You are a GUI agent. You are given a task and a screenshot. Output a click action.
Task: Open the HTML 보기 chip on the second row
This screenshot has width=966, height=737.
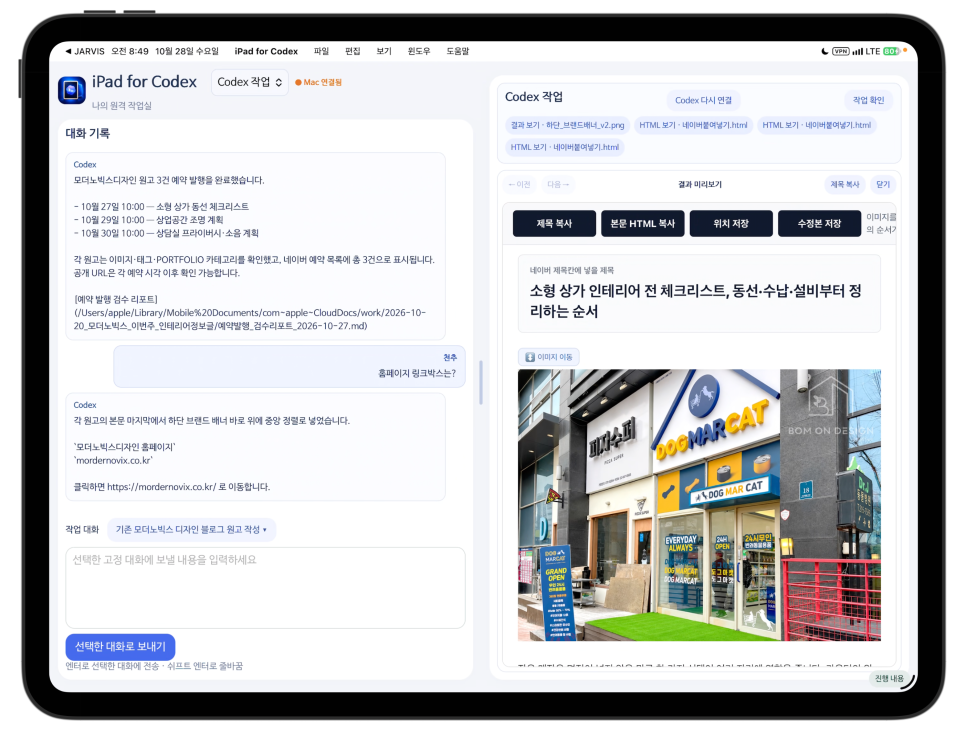coord(564,147)
